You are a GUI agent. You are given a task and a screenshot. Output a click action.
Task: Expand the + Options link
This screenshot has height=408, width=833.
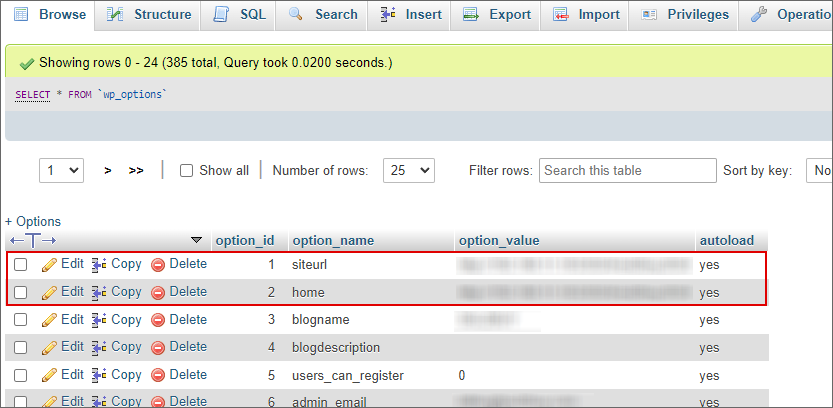33,222
